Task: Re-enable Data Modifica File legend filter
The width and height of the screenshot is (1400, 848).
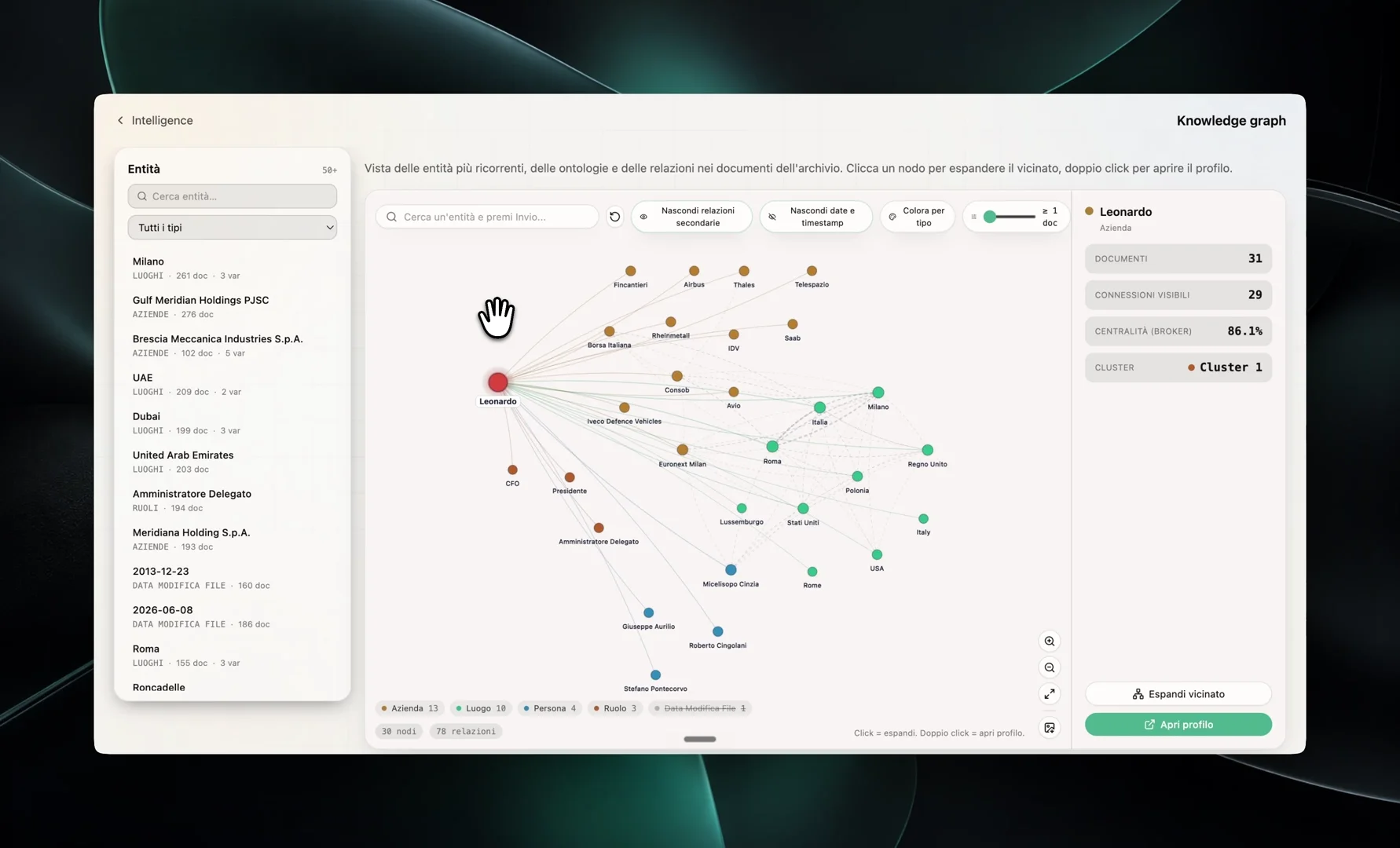Action: pyautogui.click(x=700, y=708)
